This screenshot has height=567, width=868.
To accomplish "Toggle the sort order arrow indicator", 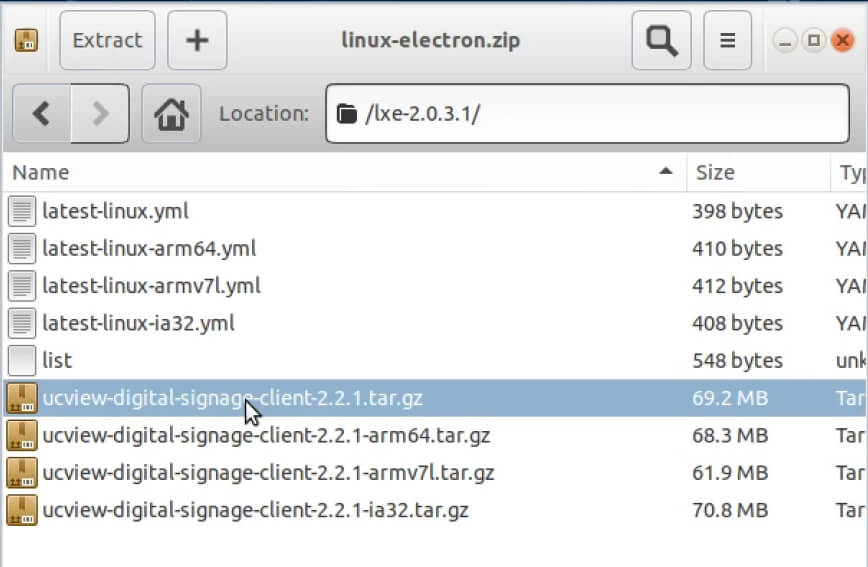I will [x=666, y=172].
